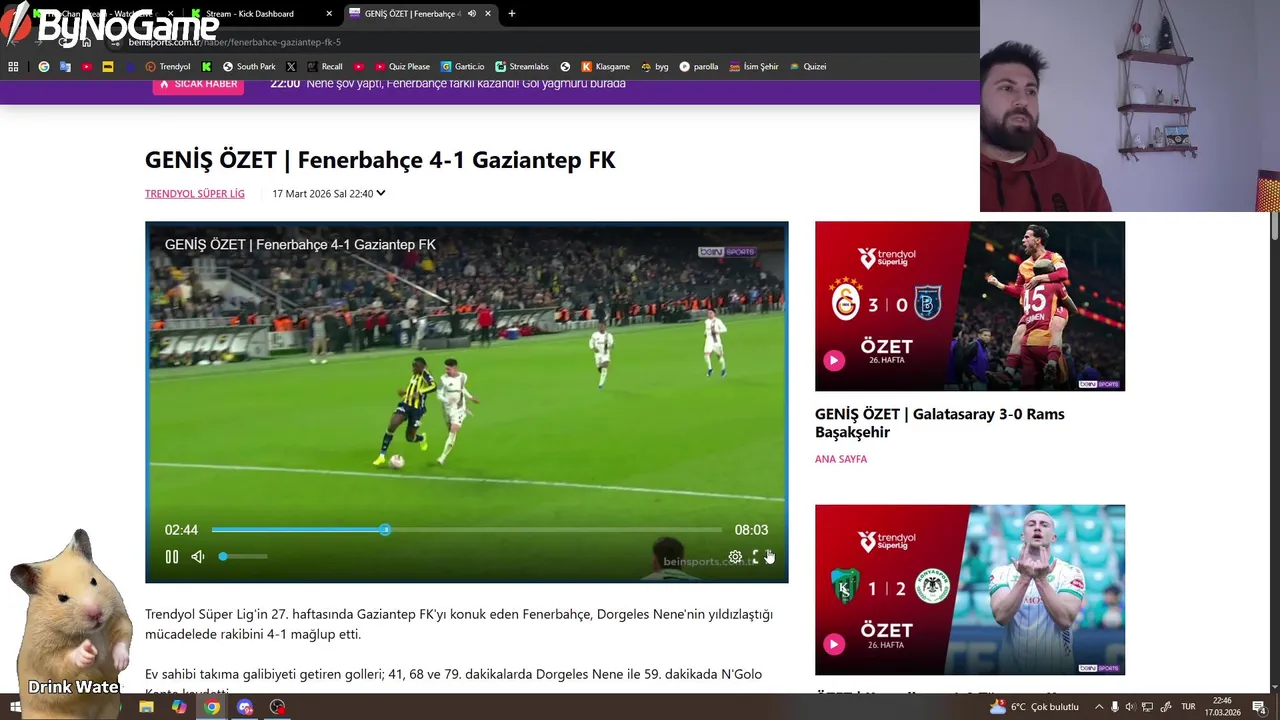The image size is (1280, 720).
Task: Adjust the video volume slider
Action: pyautogui.click(x=243, y=556)
